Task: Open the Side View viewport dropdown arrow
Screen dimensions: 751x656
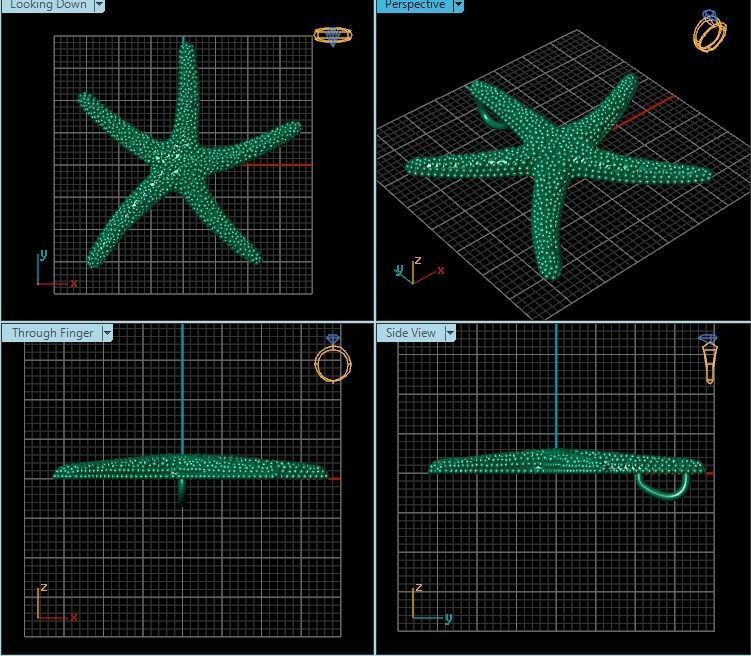Action: click(450, 332)
